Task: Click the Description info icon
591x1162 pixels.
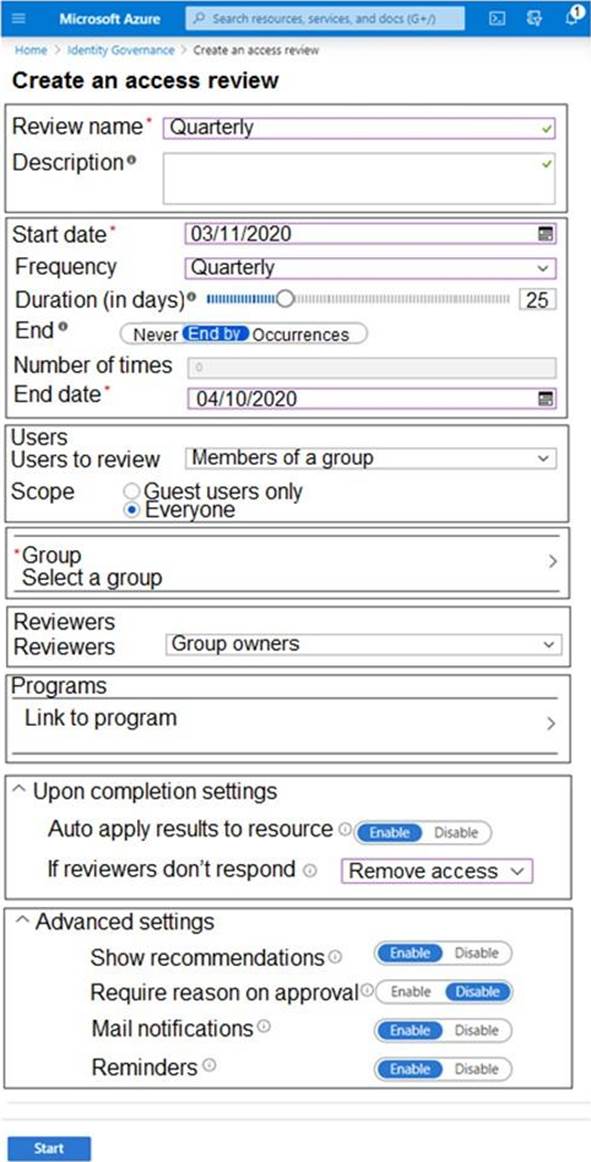Action: 131,161
